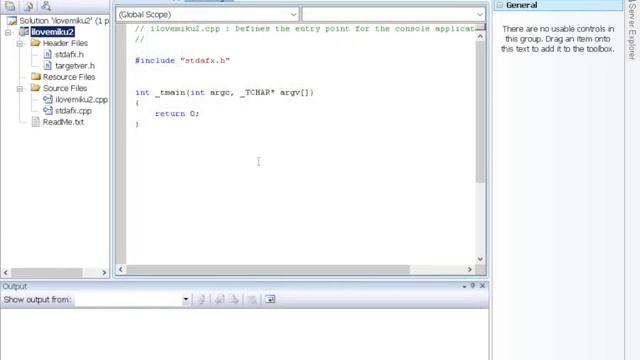
Task: Click Solution Explorer horizontal scrollbar thumb
Action: click(47, 272)
